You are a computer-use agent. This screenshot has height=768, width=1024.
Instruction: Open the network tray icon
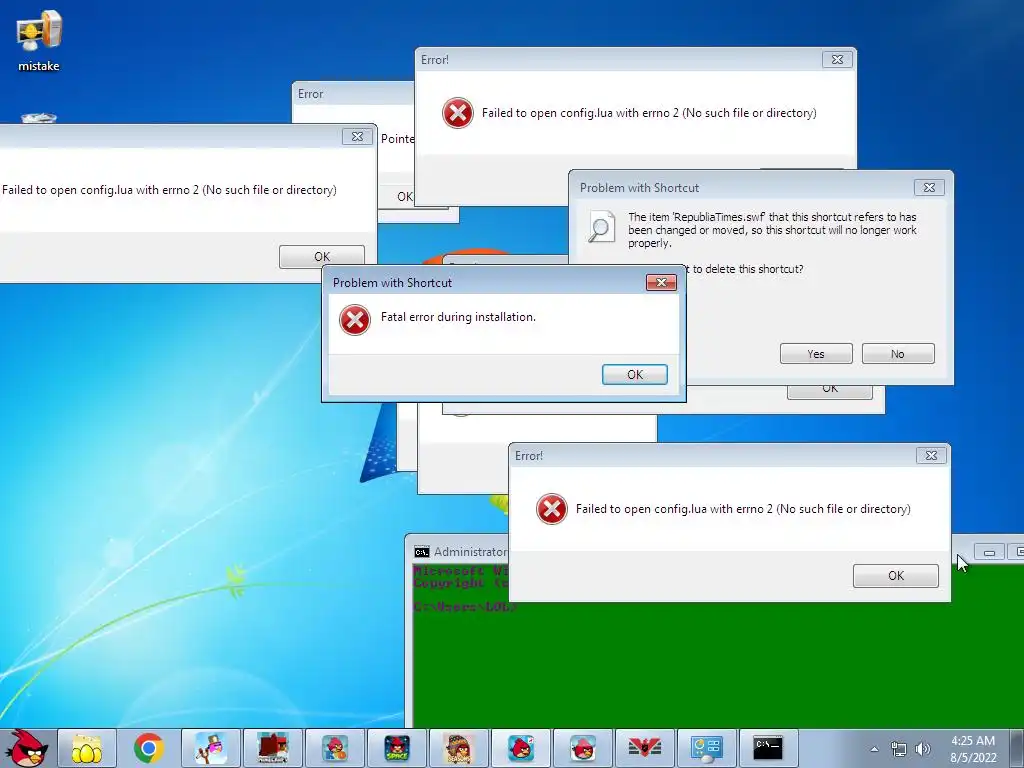899,749
